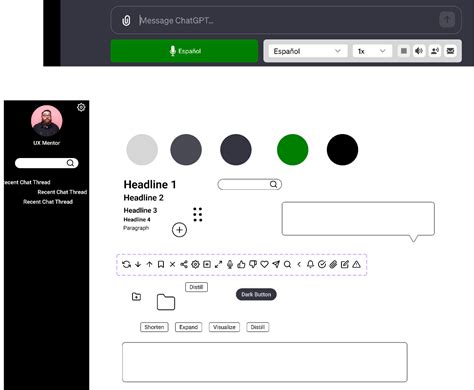This screenshot has width=474, height=390.
Task: Click the Dark Button pill
Action: point(256,294)
